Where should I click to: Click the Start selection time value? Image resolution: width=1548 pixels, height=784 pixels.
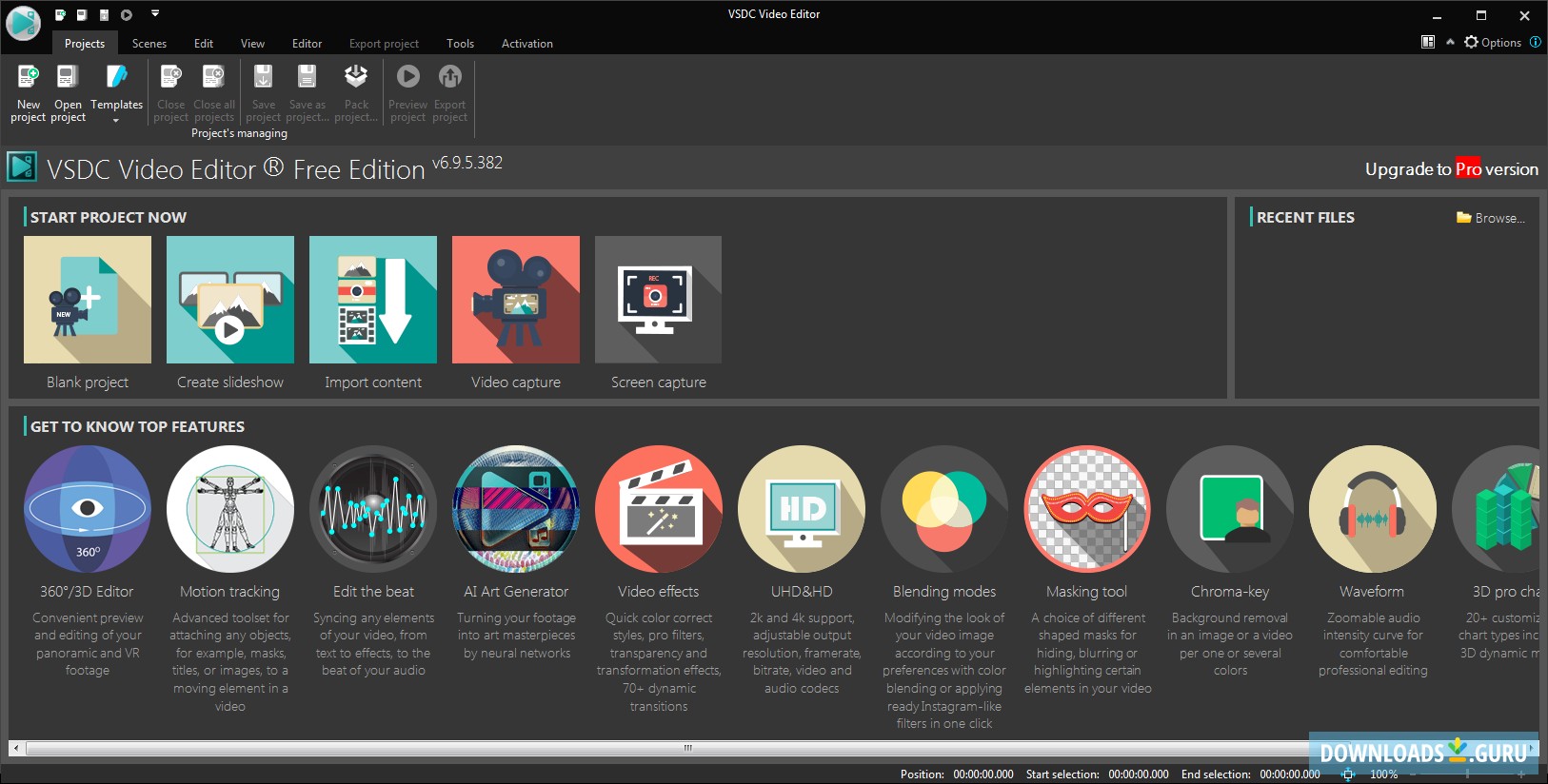(x=1139, y=774)
